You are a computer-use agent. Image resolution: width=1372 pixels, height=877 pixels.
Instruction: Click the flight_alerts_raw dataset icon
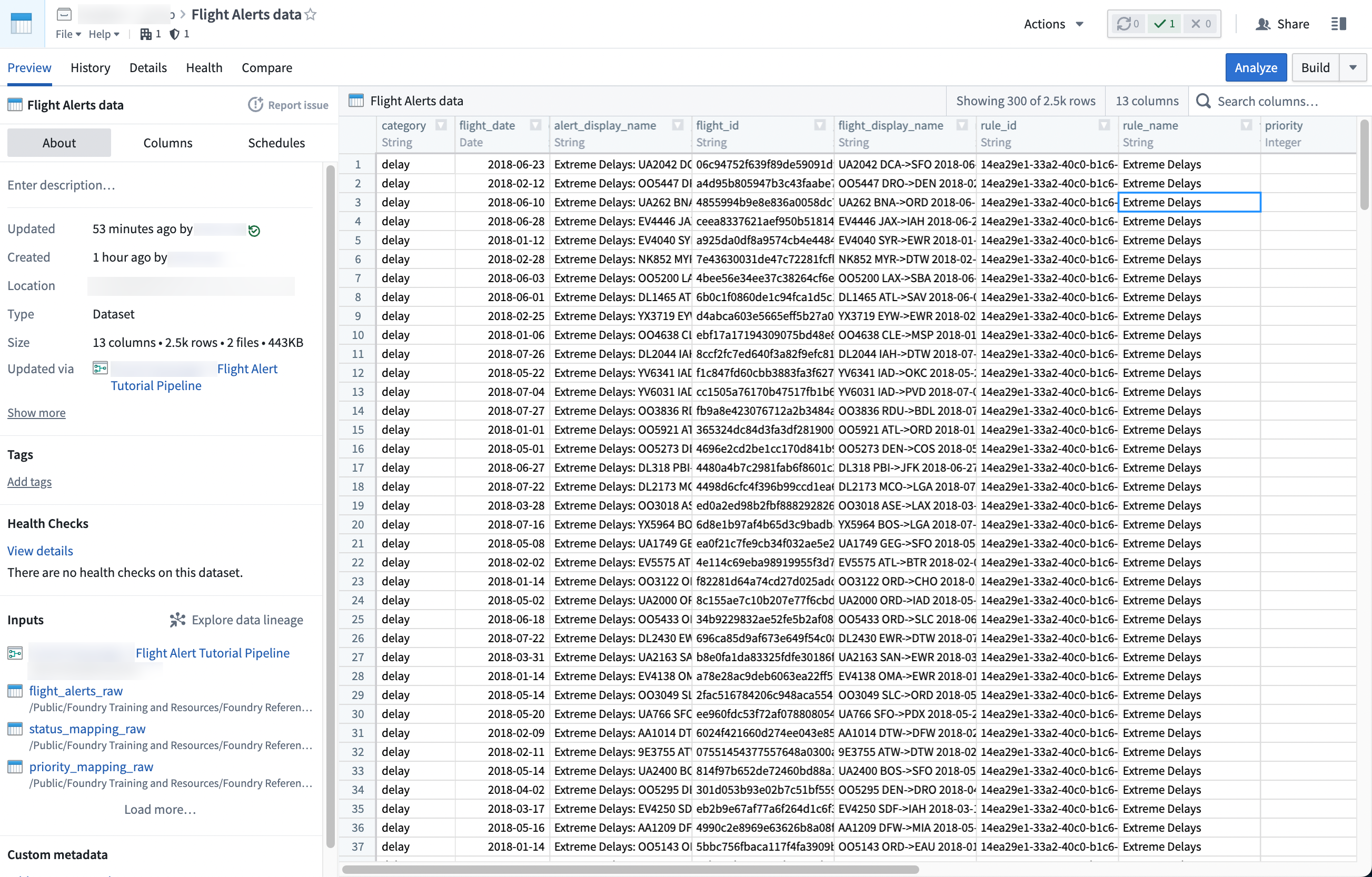(x=15, y=691)
